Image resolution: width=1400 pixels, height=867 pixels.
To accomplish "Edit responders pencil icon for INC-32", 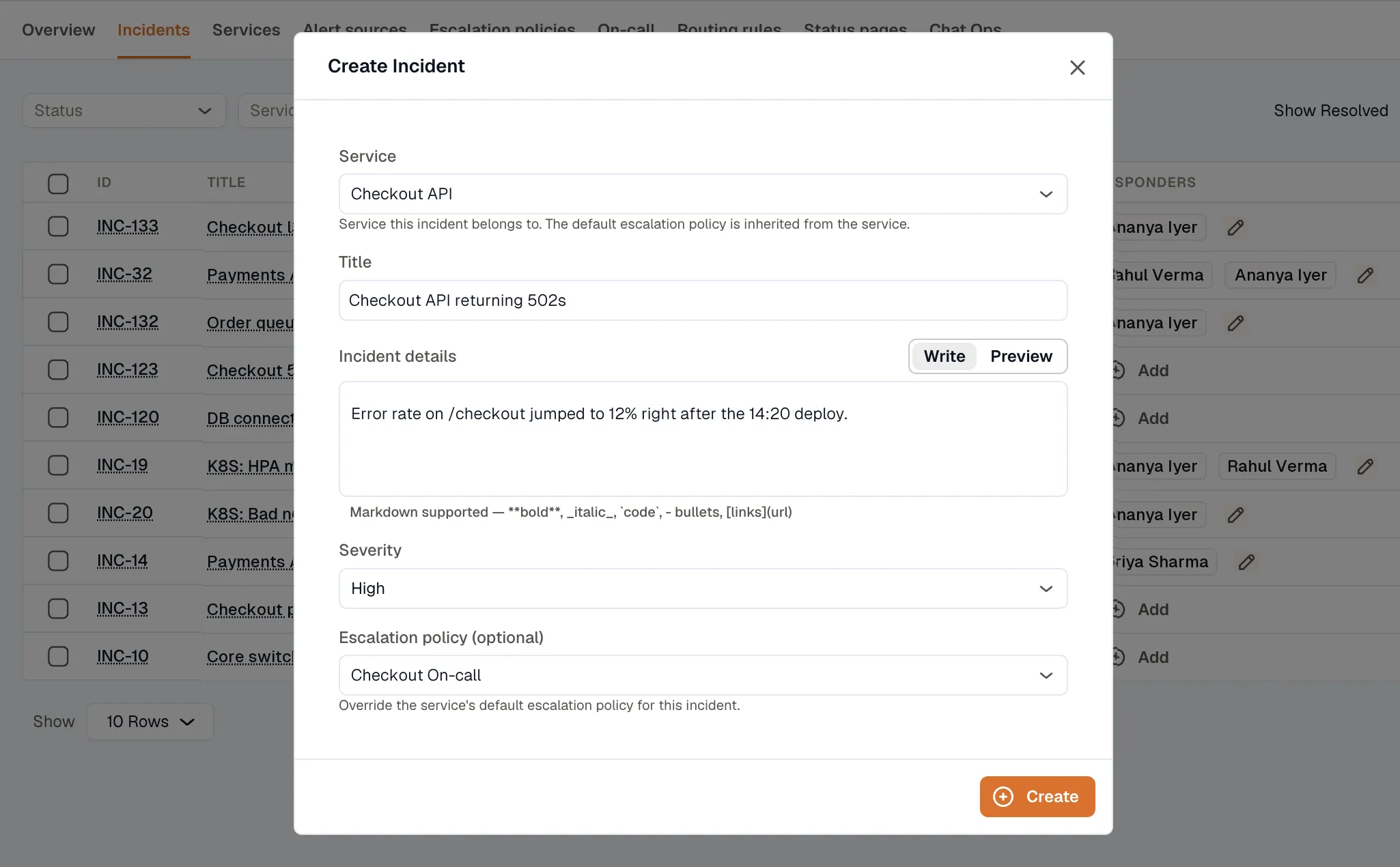I will [x=1365, y=275].
